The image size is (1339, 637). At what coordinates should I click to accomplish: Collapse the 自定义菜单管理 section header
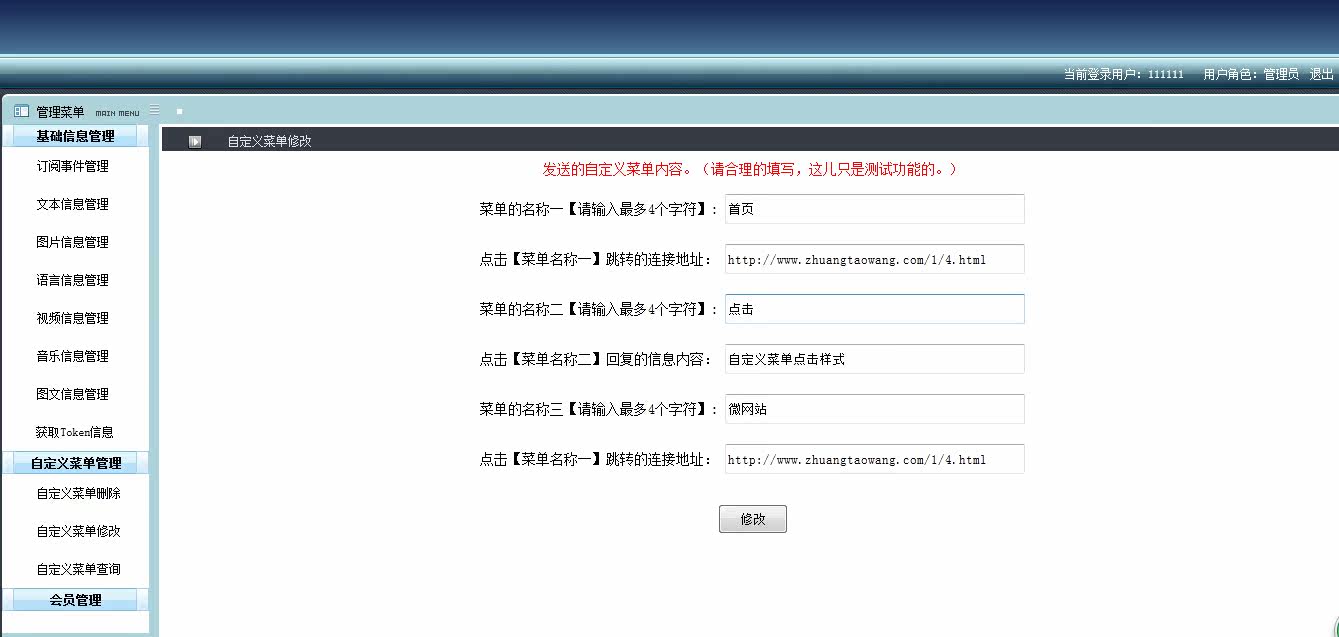coord(75,463)
